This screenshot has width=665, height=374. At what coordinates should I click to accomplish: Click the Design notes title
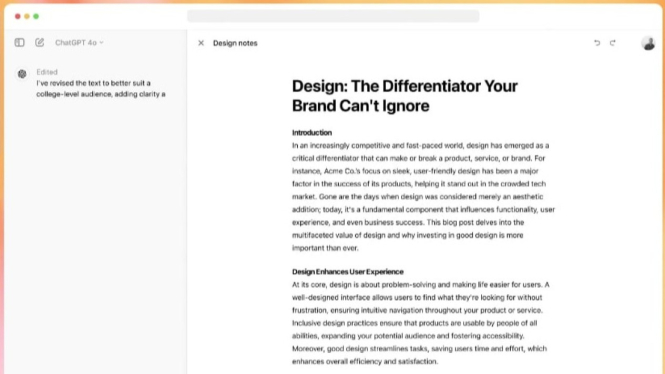tap(235, 43)
